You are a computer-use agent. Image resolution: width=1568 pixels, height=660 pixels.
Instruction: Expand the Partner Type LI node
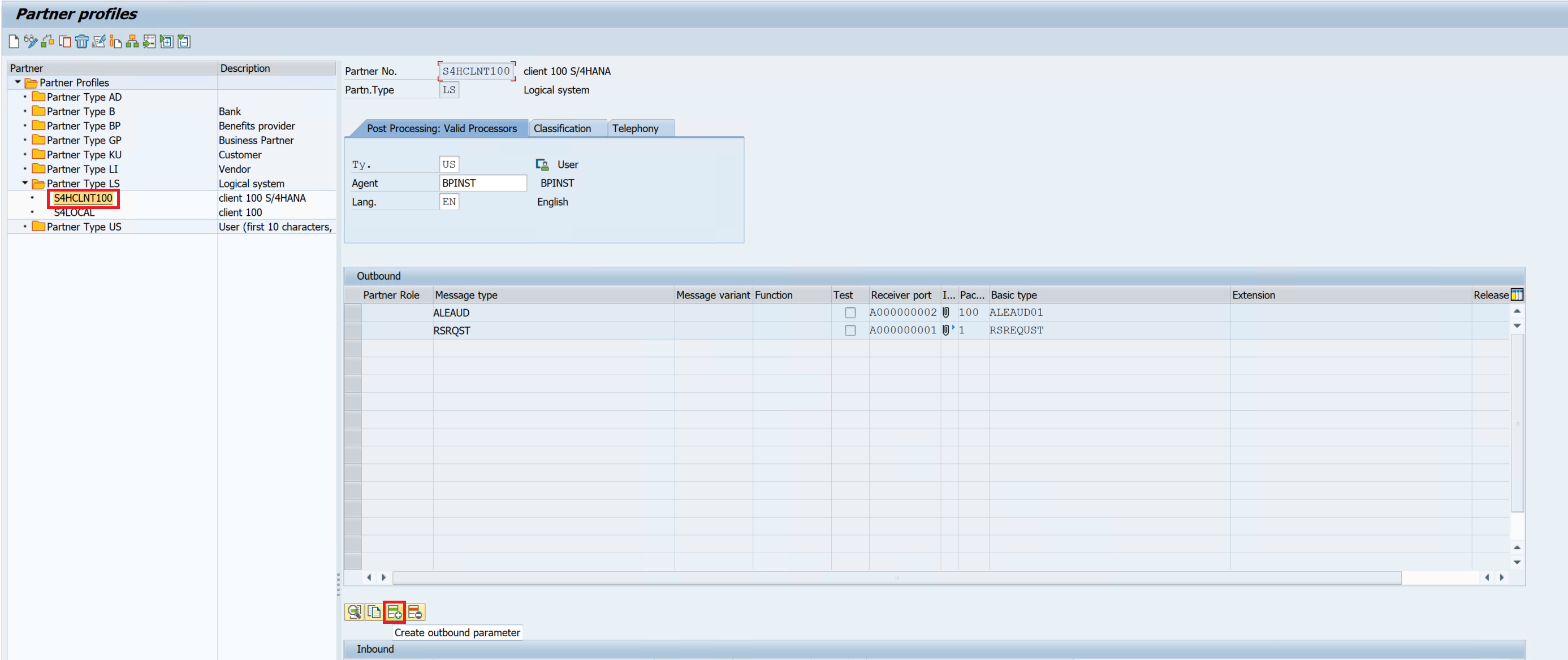coord(25,169)
